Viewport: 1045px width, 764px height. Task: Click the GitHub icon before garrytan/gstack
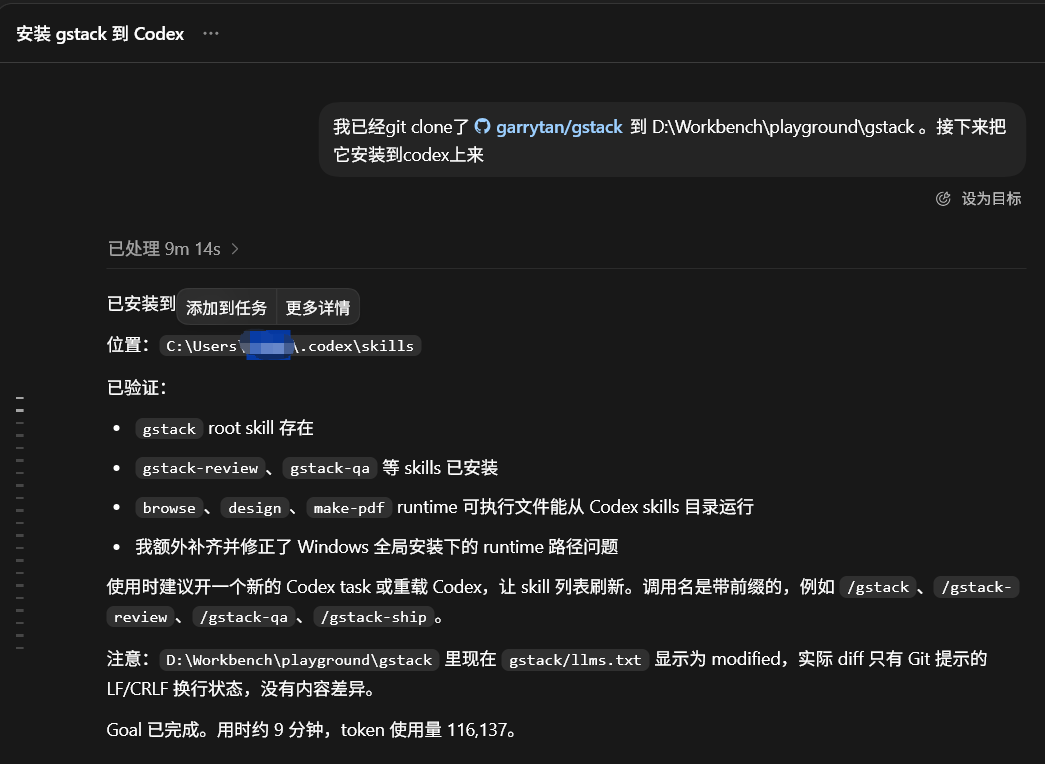(482, 126)
